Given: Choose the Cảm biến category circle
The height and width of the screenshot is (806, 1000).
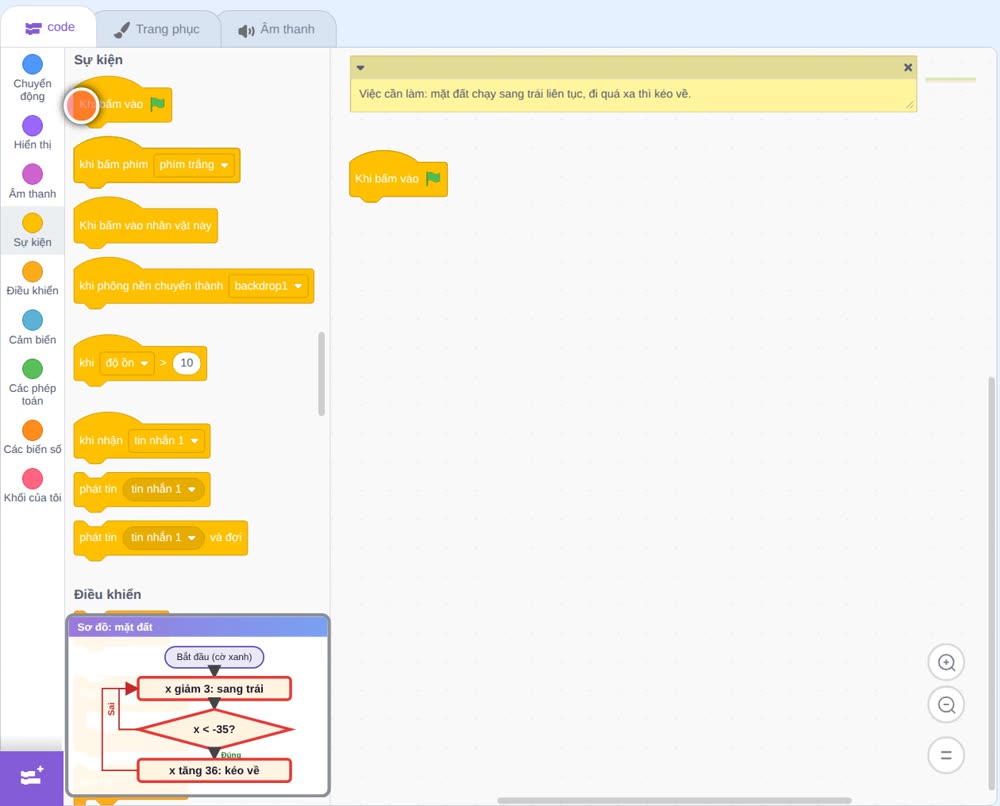Looking at the screenshot, I should [33, 320].
